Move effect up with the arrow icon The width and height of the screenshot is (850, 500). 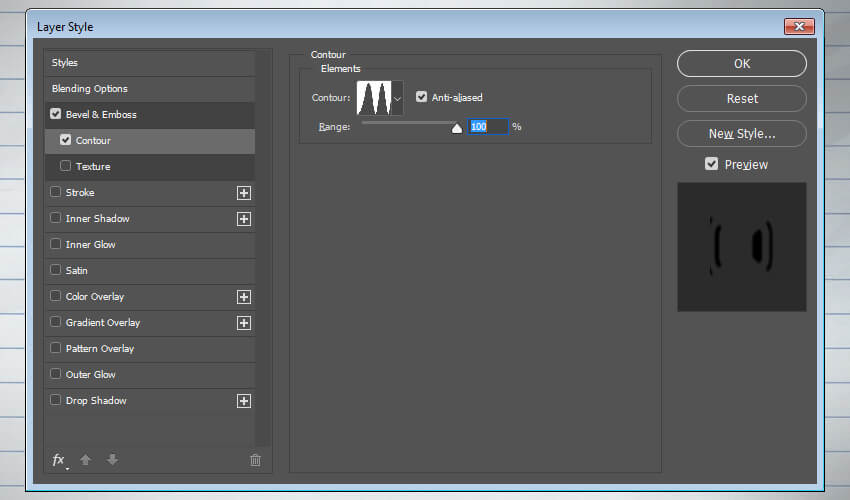click(85, 460)
